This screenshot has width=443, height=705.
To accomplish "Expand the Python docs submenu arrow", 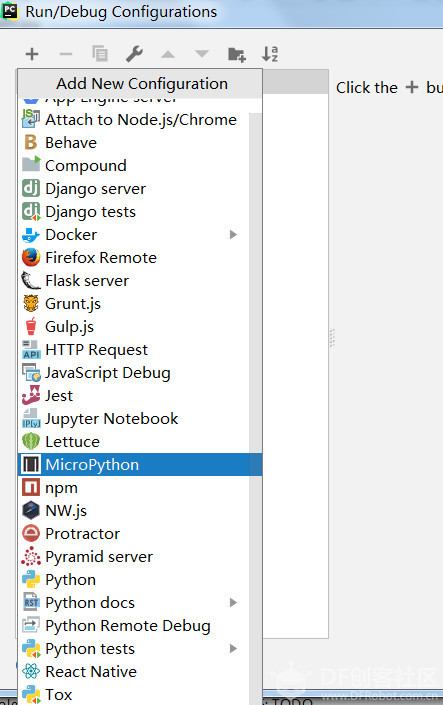I will [233, 602].
